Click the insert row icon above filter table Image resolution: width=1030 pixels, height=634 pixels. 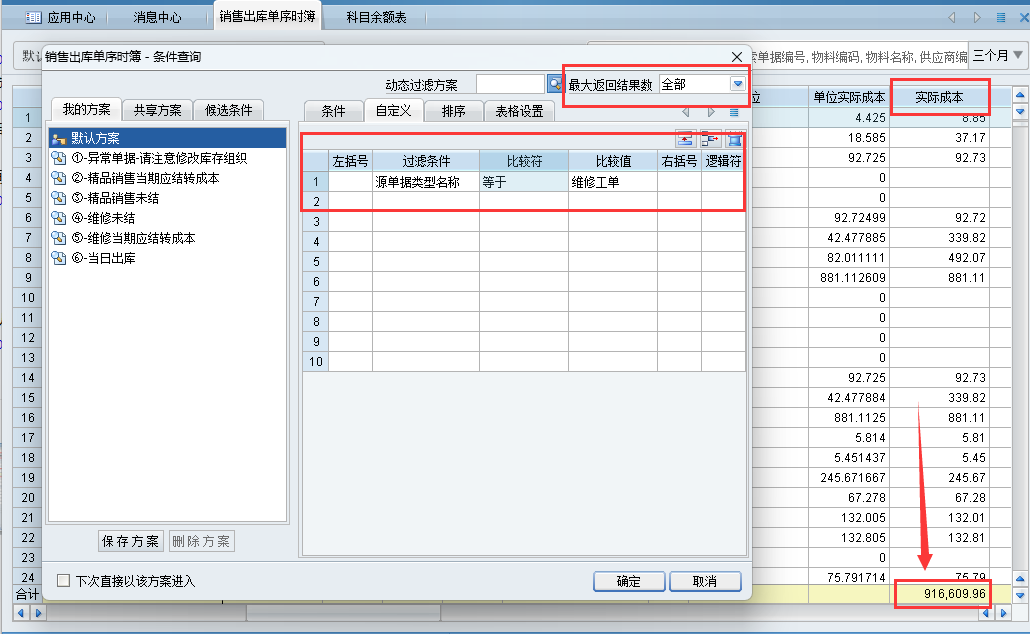(x=685, y=140)
